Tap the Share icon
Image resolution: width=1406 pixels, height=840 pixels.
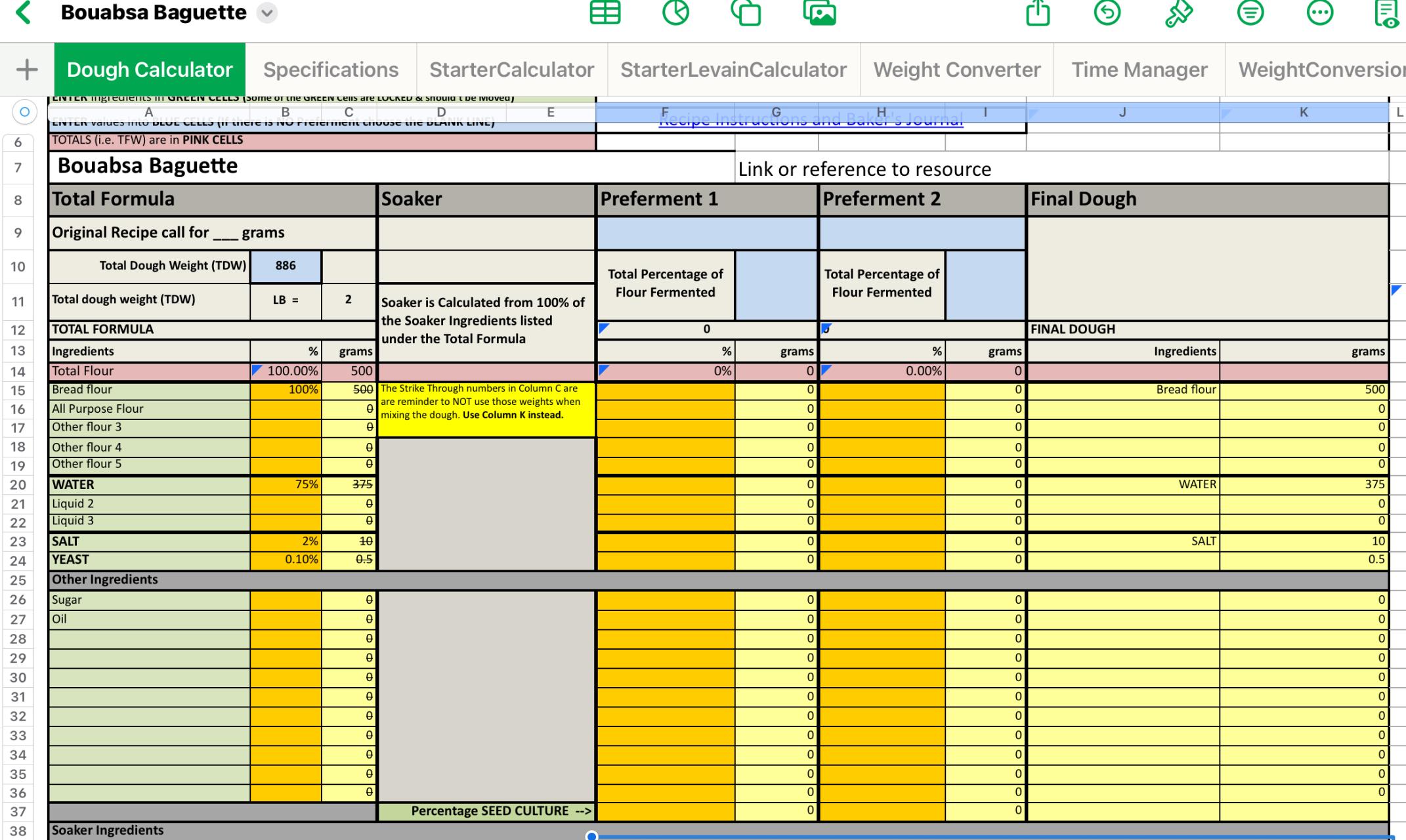pyautogui.click(x=1038, y=13)
